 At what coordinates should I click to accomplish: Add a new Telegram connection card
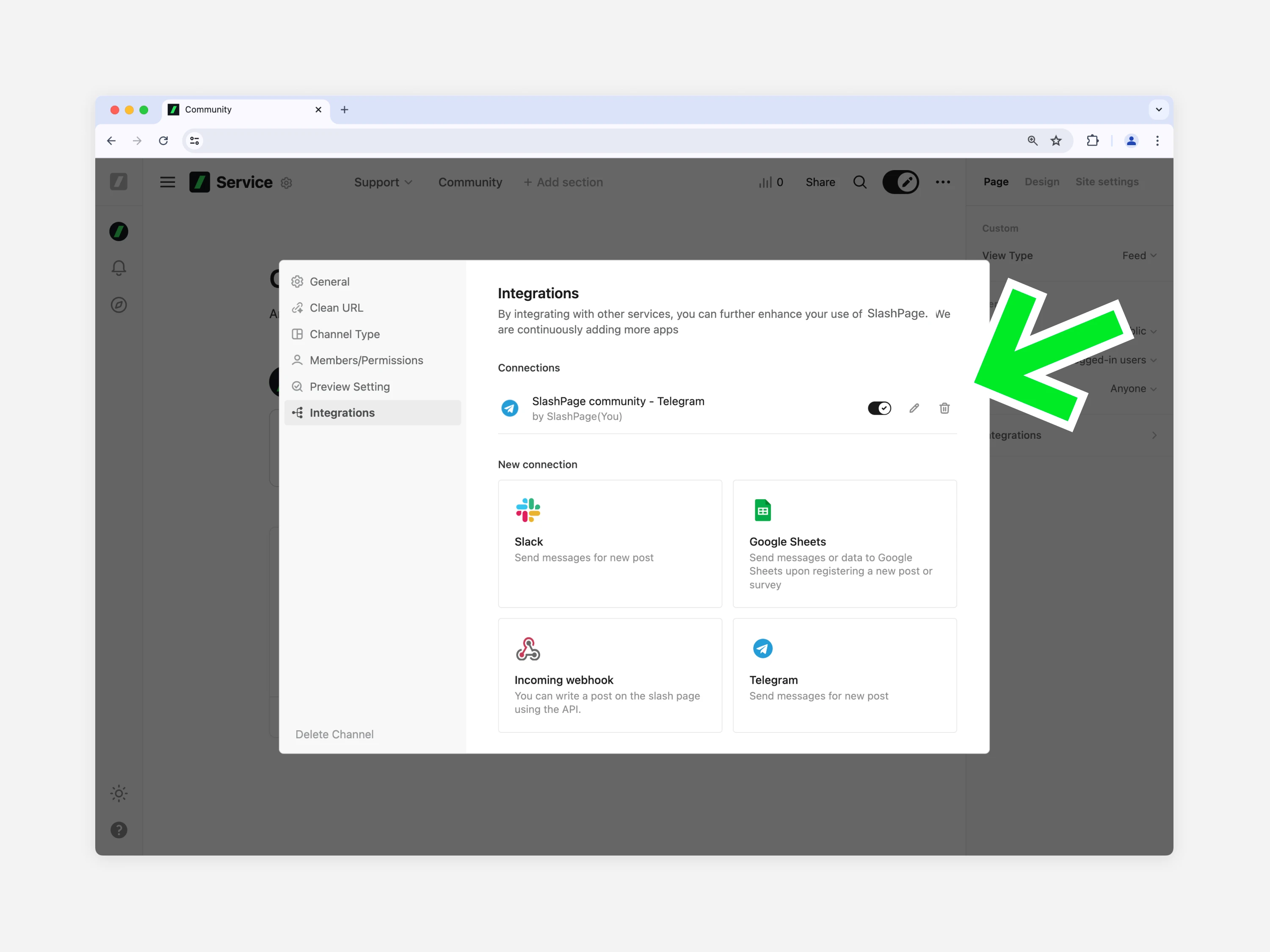pos(845,675)
